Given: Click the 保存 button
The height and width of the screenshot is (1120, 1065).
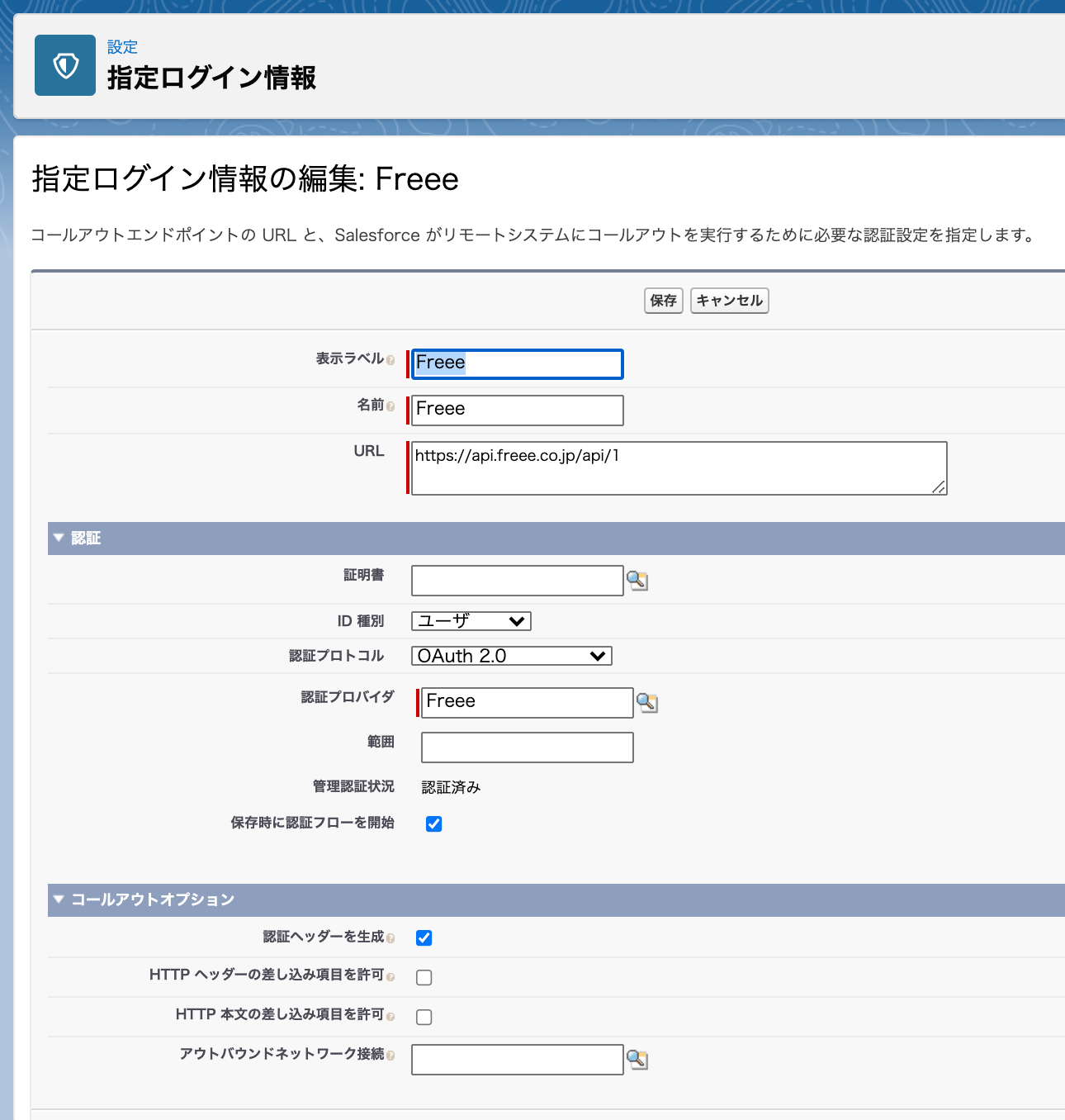Looking at the screenshot, I should point(663,301).
